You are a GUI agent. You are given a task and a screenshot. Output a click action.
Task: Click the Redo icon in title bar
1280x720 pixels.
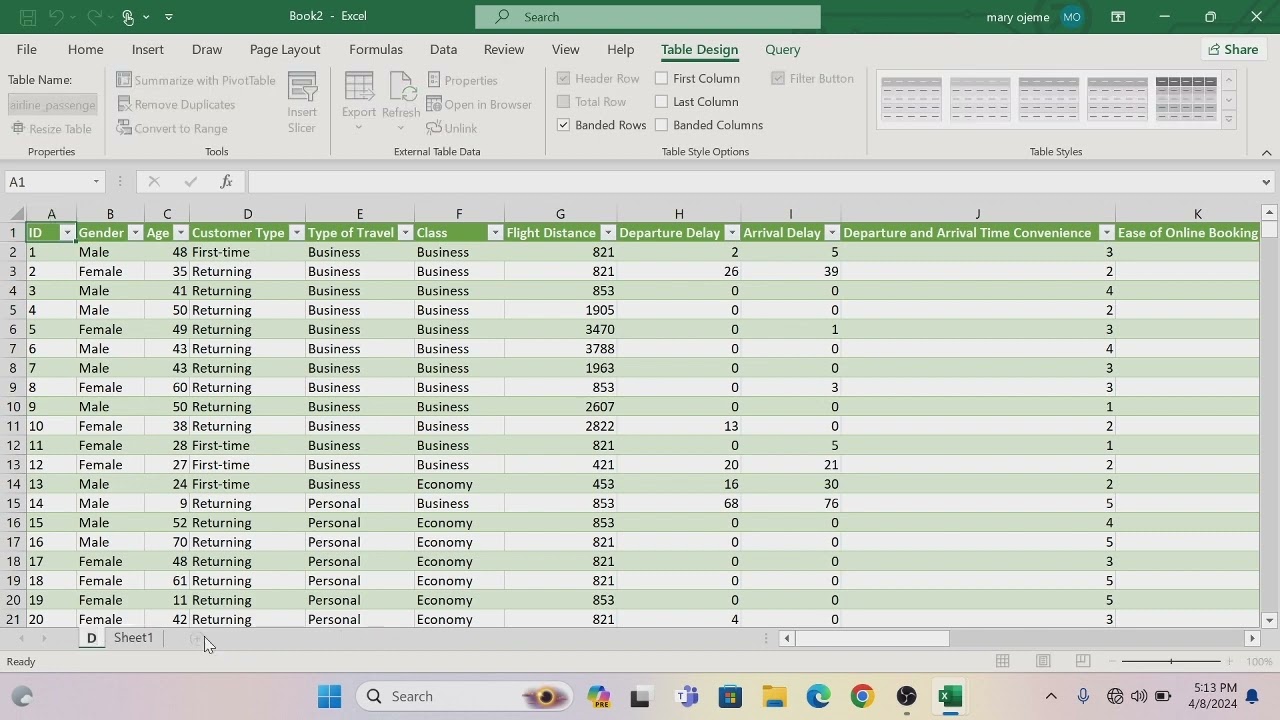tap(95, 17)
